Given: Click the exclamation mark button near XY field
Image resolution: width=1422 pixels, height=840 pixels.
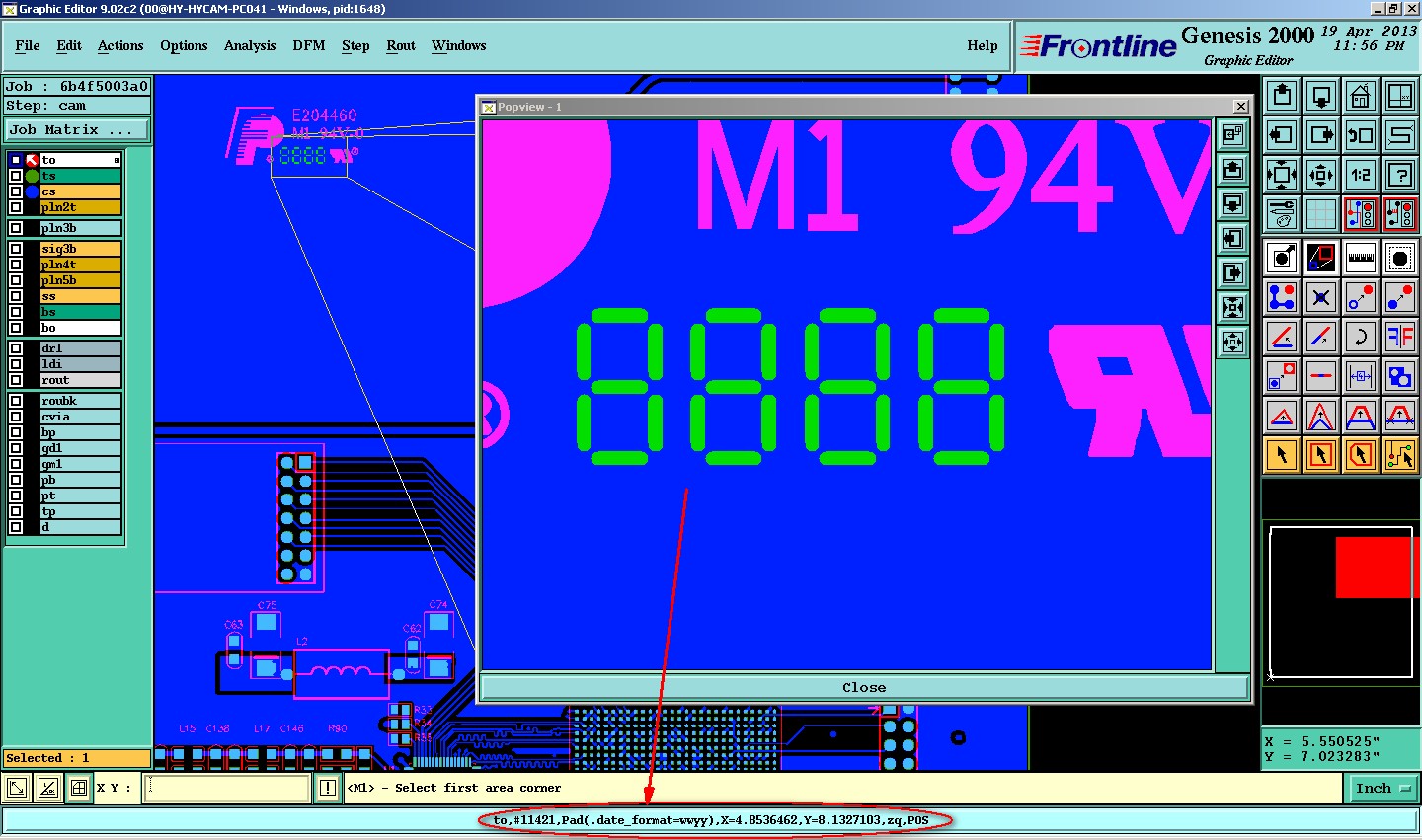Looking at the screenshot, I should [328, 788].
